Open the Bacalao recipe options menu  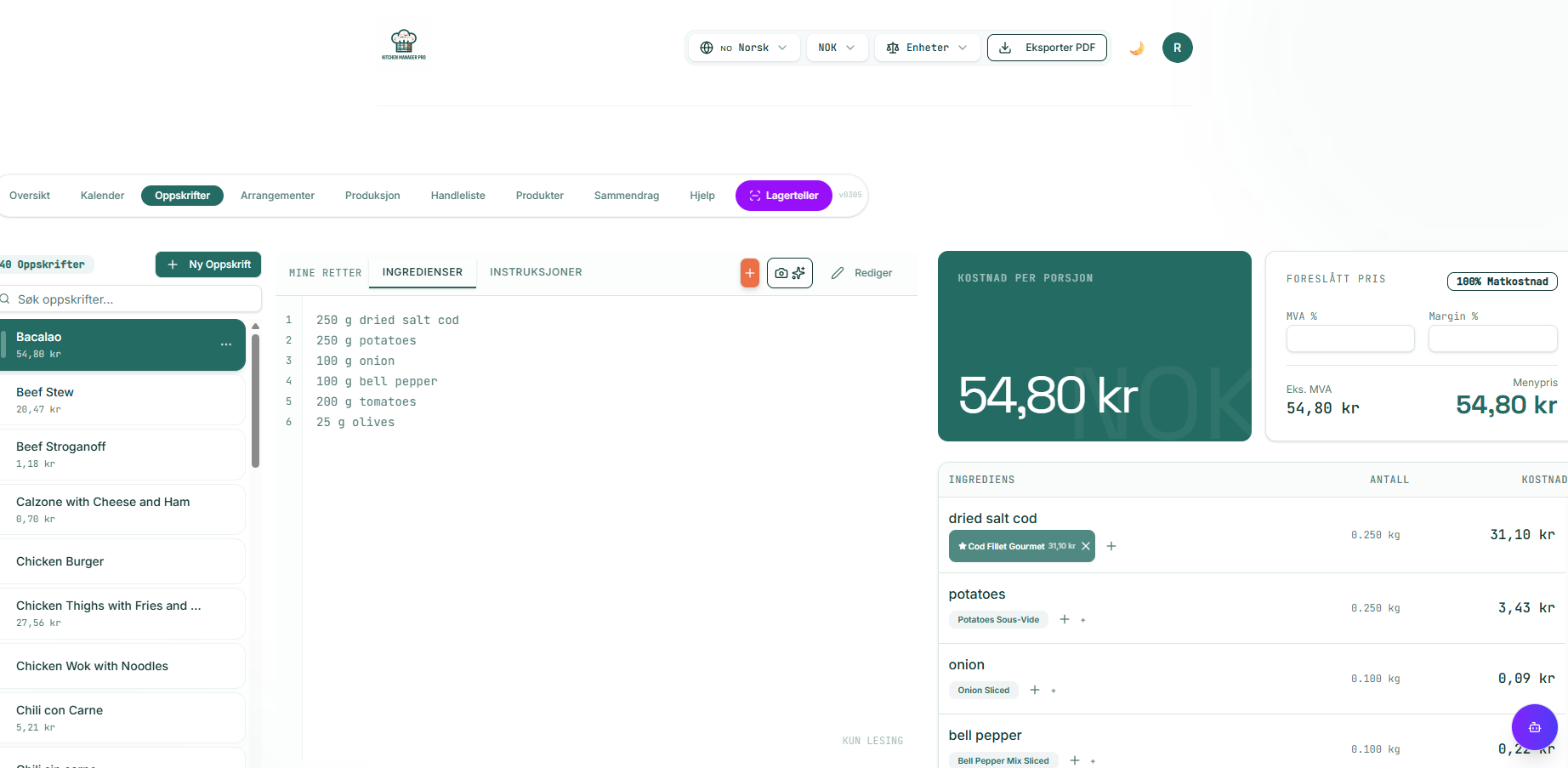click(x=226, y=344)
